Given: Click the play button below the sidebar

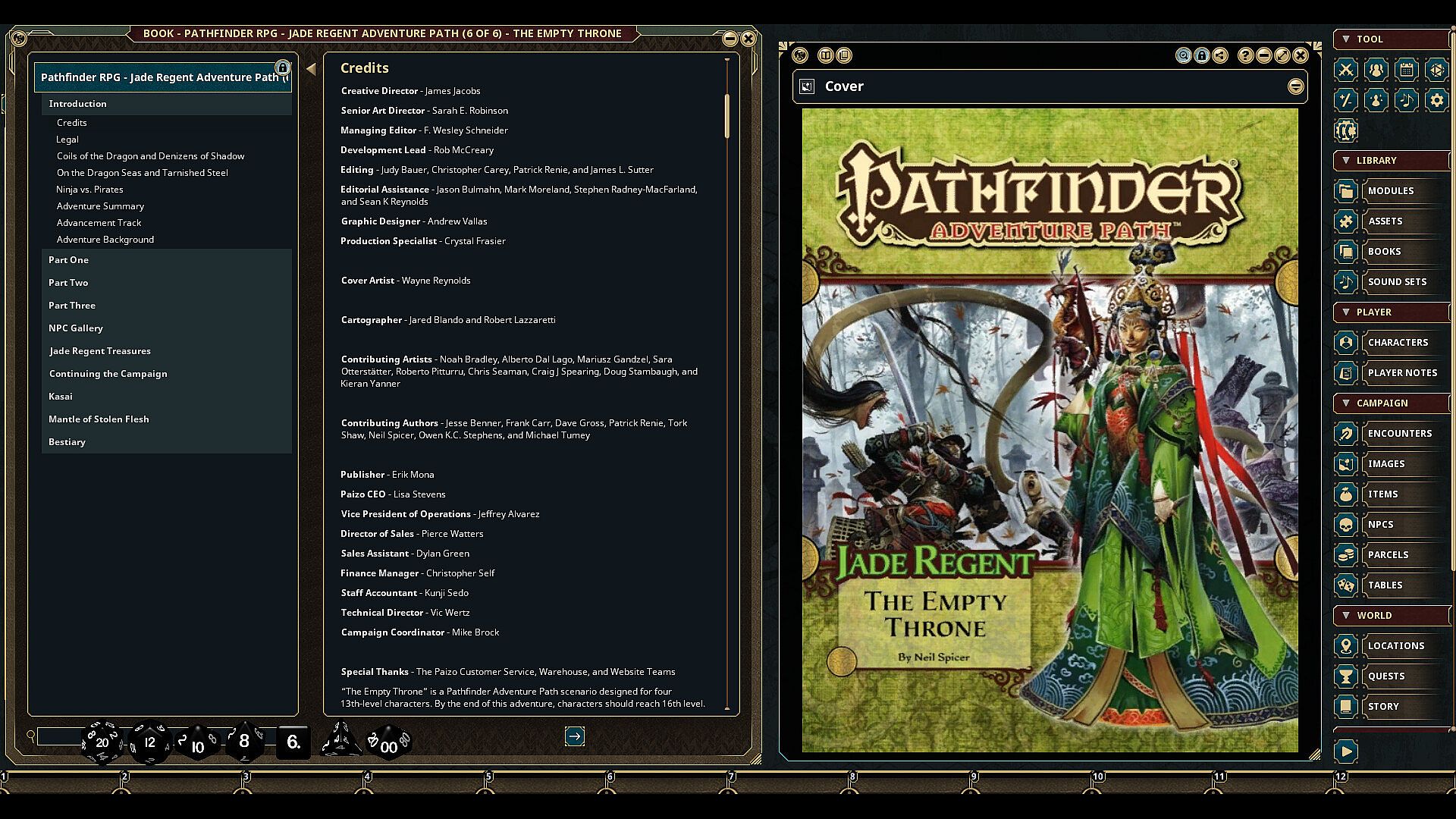Looking at the screenshot, I should (x=1346, y=752).
